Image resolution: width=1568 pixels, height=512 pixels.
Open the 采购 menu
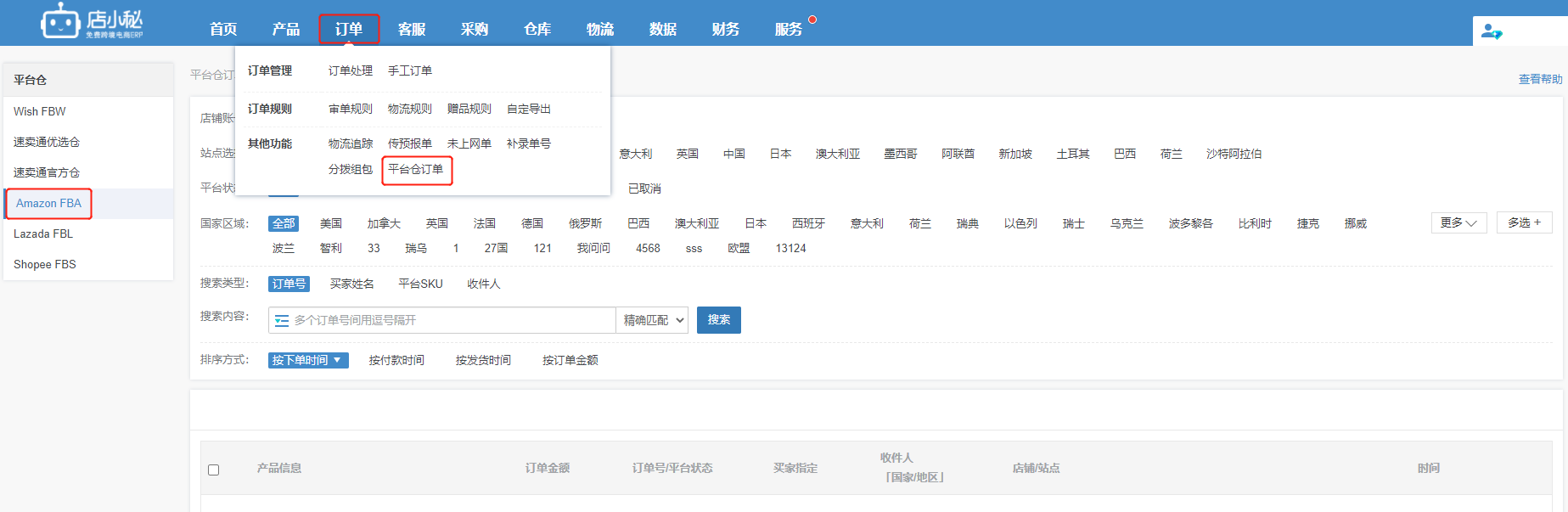coord(475,29)
